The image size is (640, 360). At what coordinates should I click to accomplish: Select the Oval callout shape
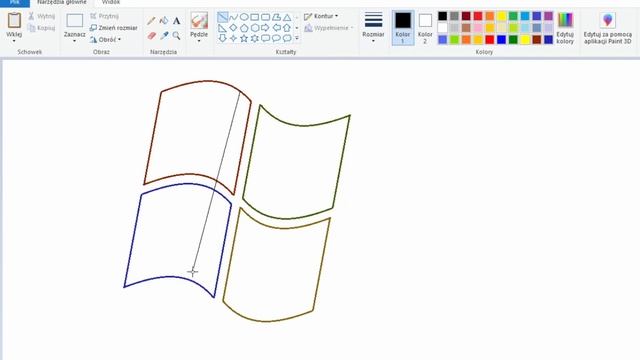pyautogui.click(x=276, y=38)
